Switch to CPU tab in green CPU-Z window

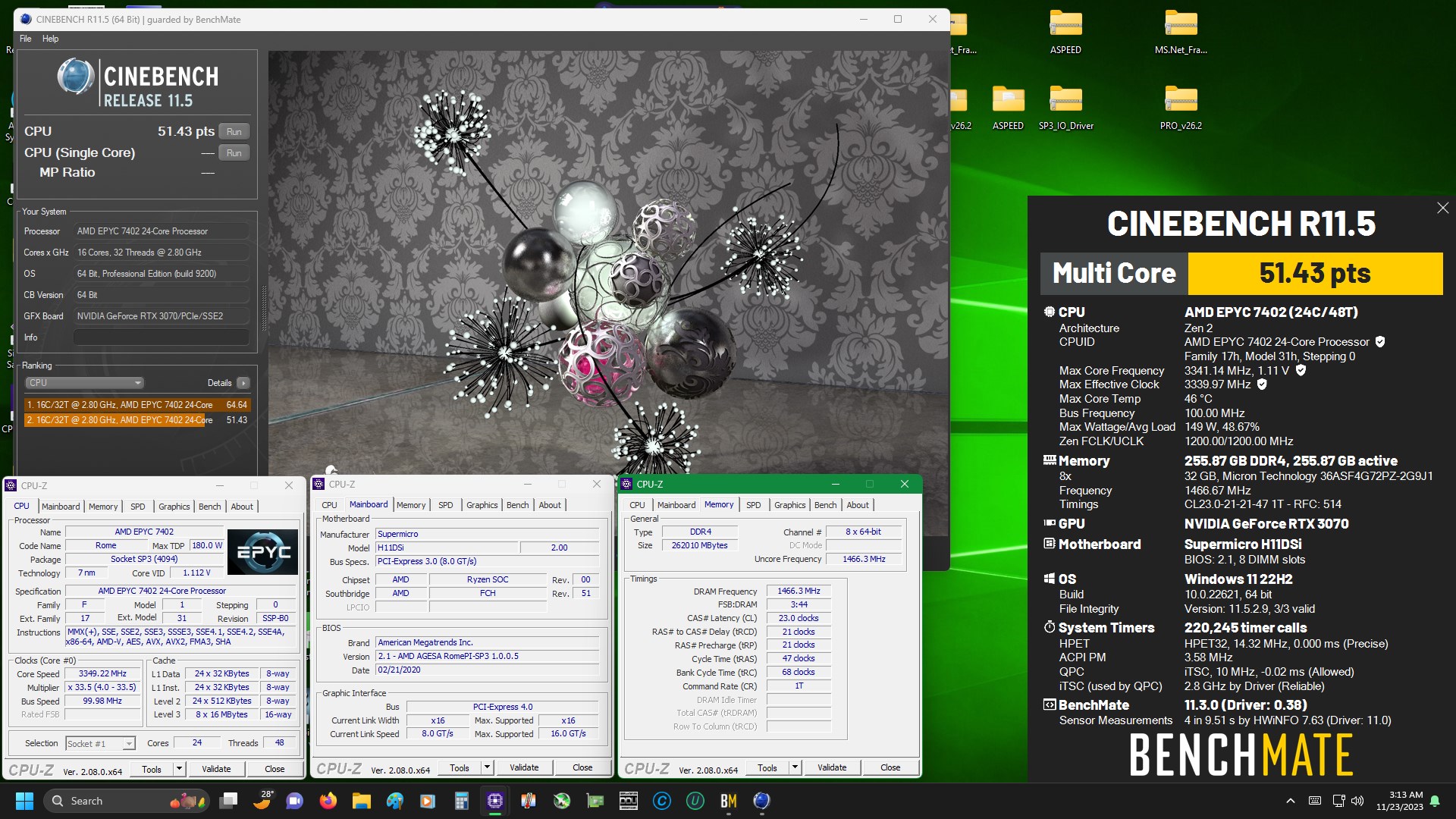click(637, 505)
